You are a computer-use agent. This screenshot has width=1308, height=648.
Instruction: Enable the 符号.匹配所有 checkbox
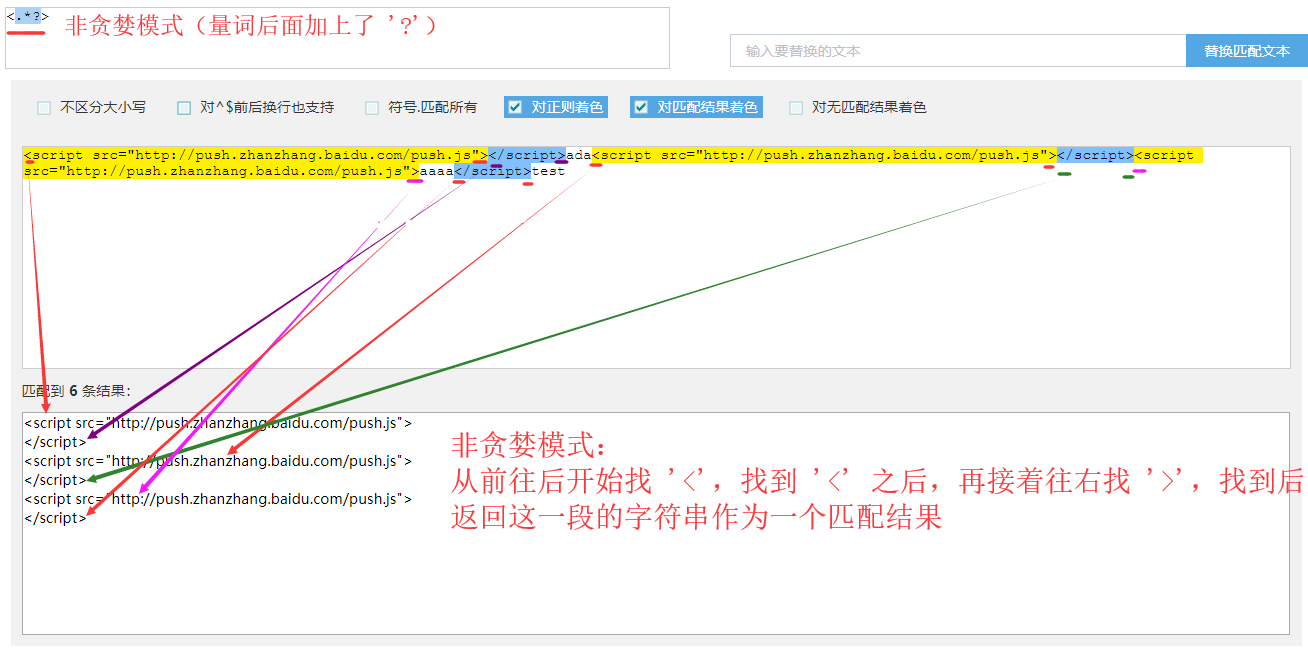[x=372, y=107]
